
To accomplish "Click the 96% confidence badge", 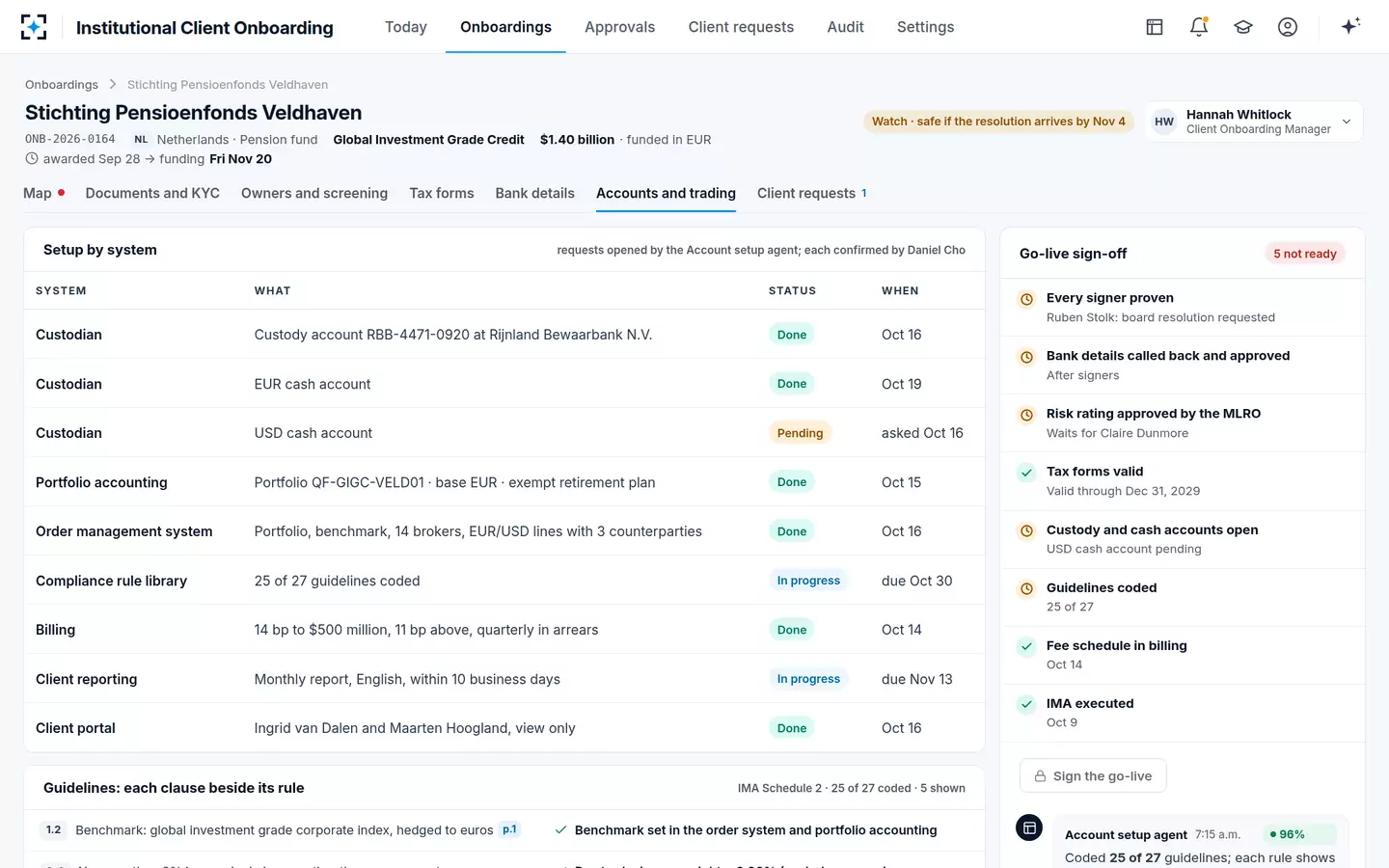I will (1301, 834).
